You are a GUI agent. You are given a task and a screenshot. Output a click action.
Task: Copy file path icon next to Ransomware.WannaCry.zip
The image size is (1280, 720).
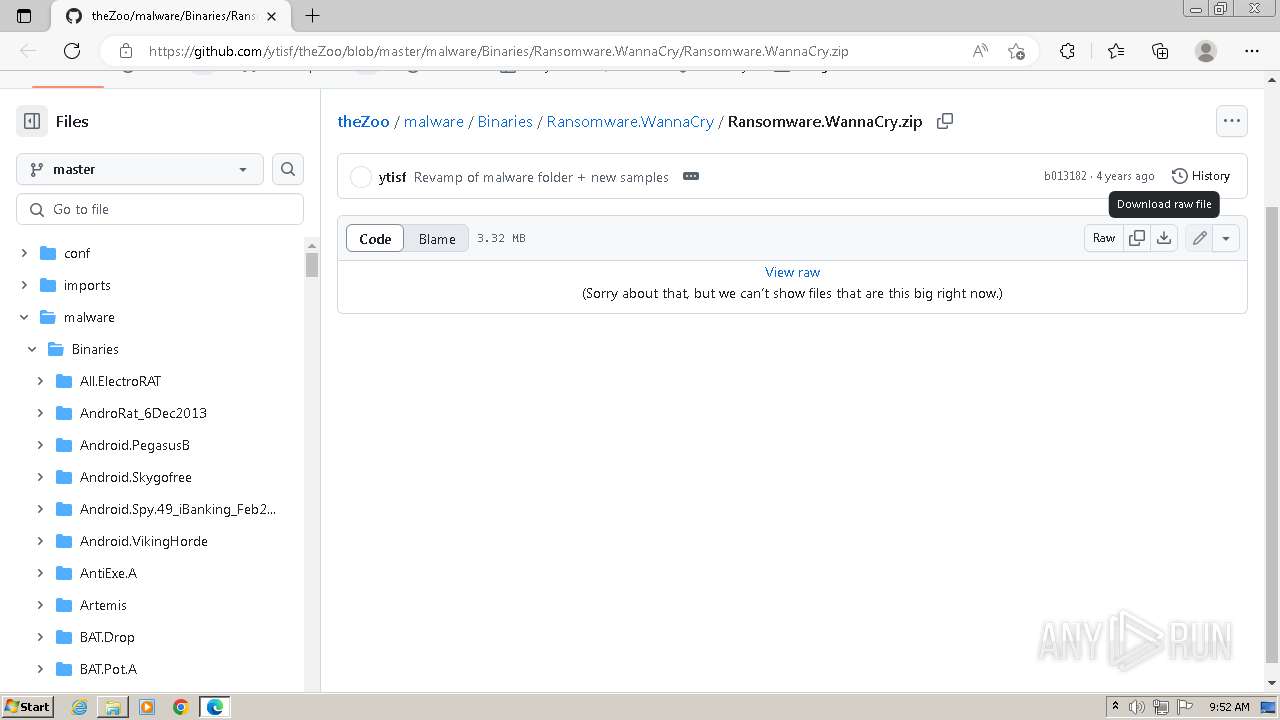click(944, 121)
